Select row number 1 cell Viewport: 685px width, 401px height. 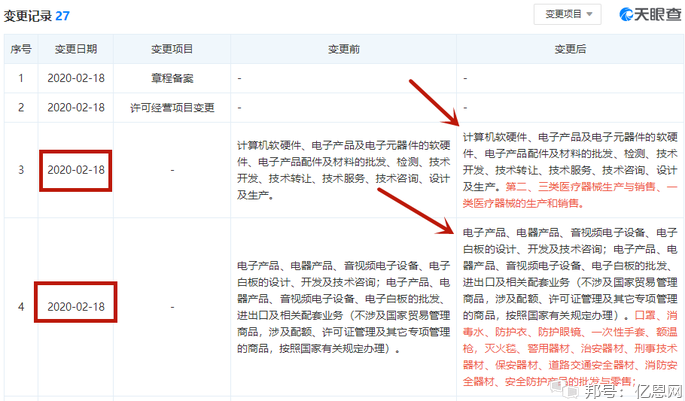(x=21, y=78)
